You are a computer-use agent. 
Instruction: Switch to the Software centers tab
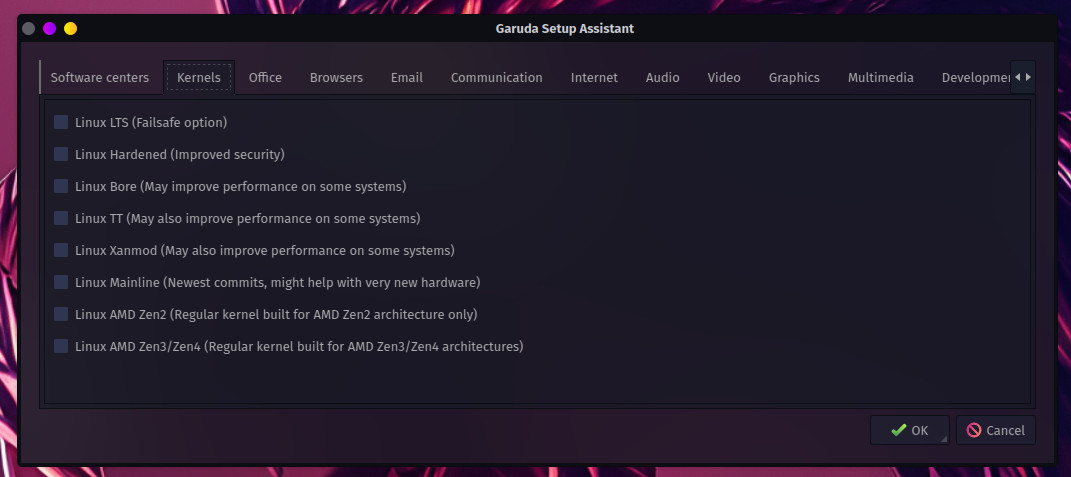tap(100, 77)
